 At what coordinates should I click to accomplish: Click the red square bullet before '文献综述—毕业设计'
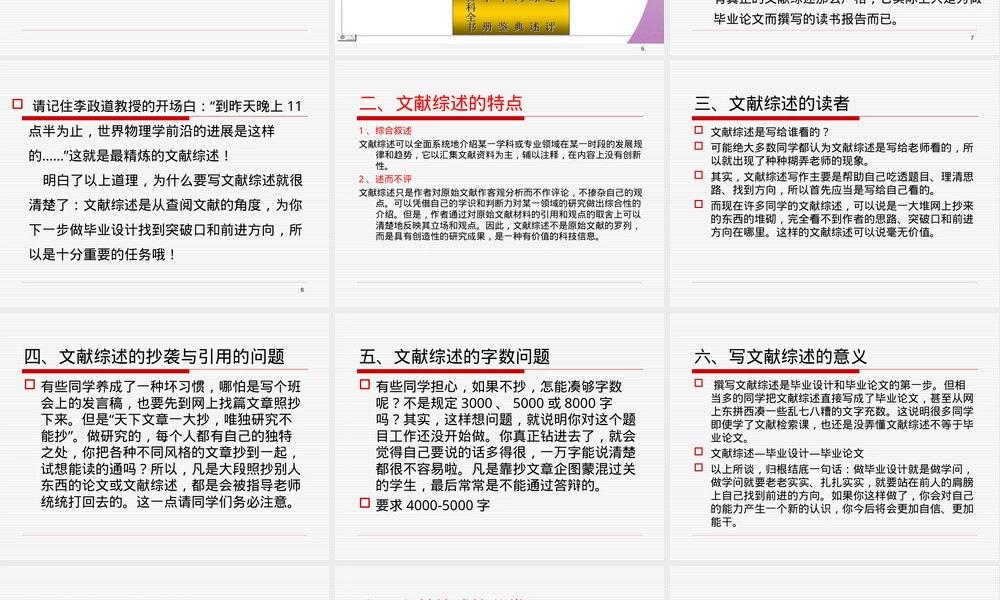click(x=698, y=451)
